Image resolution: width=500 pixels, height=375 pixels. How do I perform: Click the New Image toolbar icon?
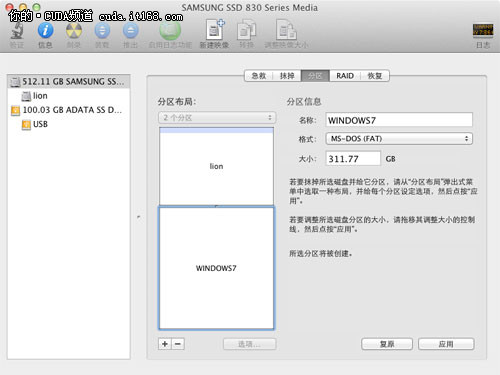click(x=214, y=30)
